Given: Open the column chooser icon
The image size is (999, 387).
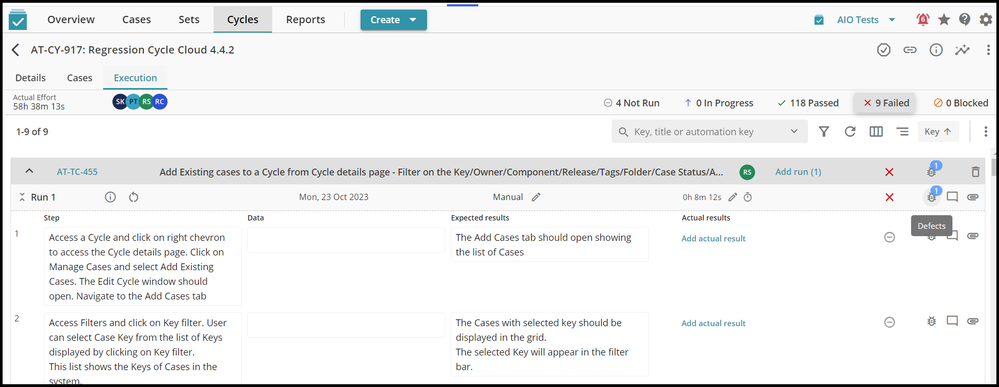Looking at the screenshot, I should point(876,132).
